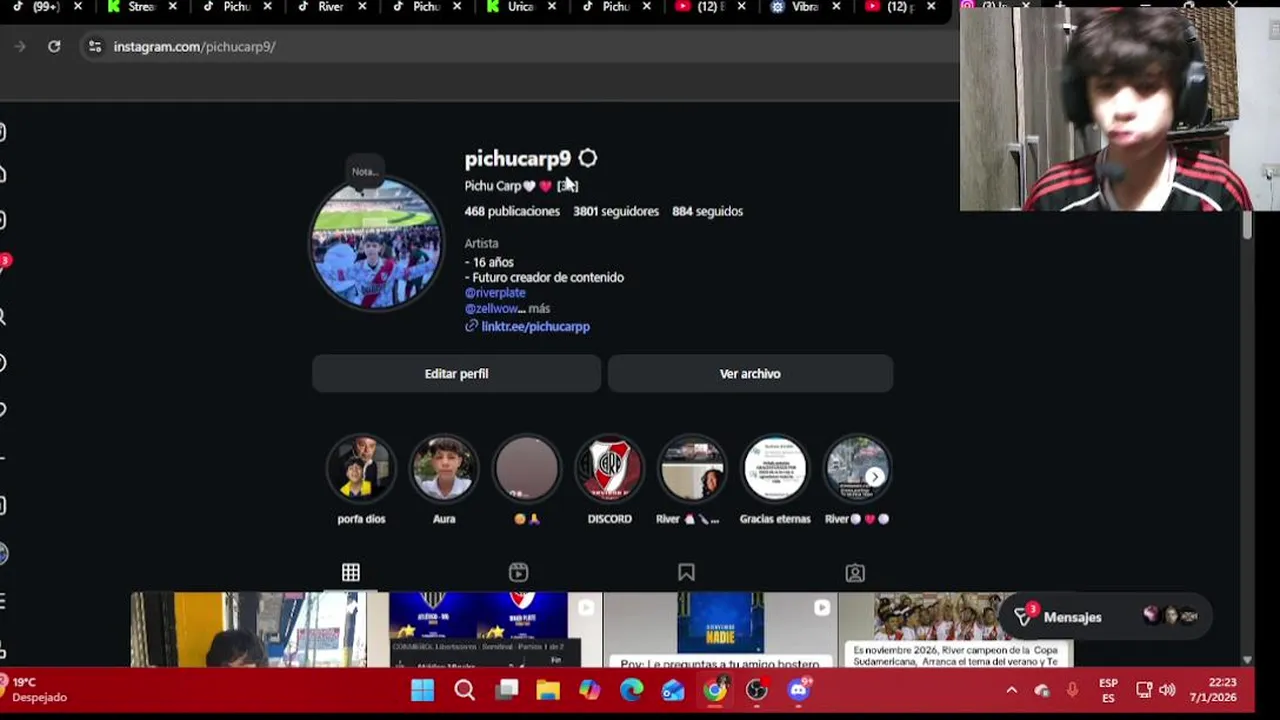Image resolution: width=1280 pixels, height=720 pixels.
Task: Open linktr.ee/pichucarpp link
Action: tap(535, 326)
